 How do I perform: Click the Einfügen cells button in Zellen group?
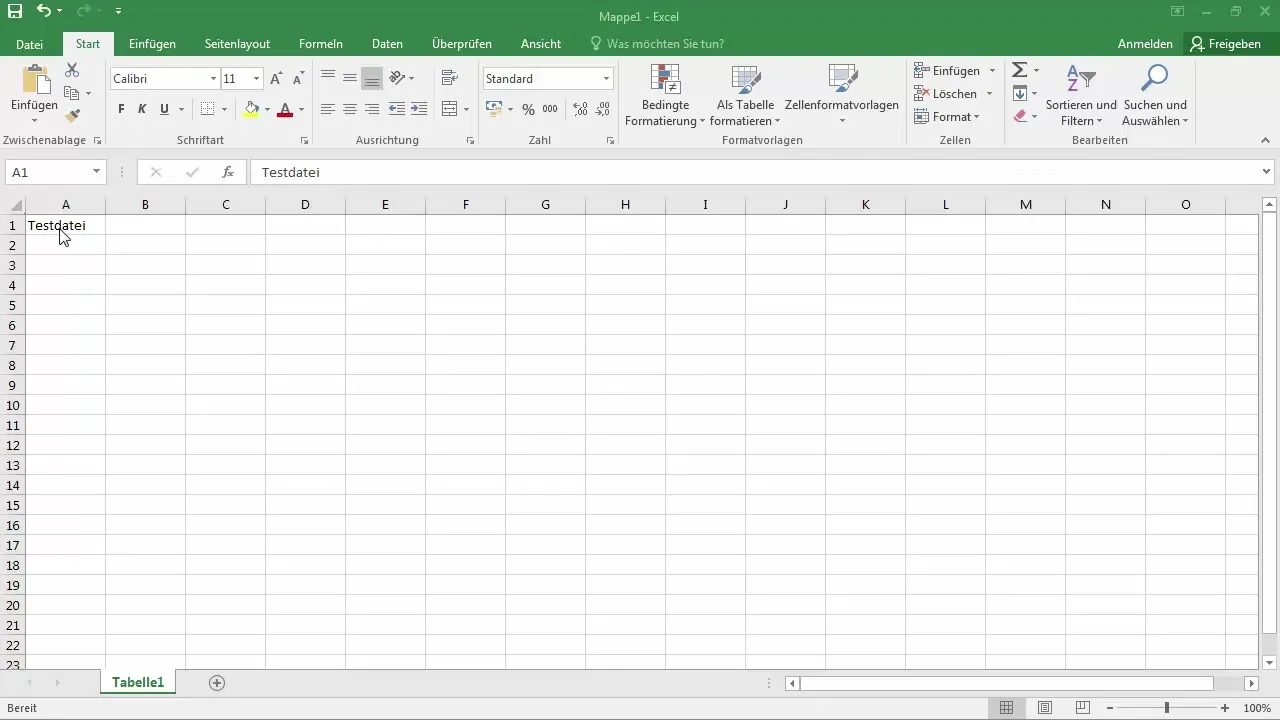point(955,71)
